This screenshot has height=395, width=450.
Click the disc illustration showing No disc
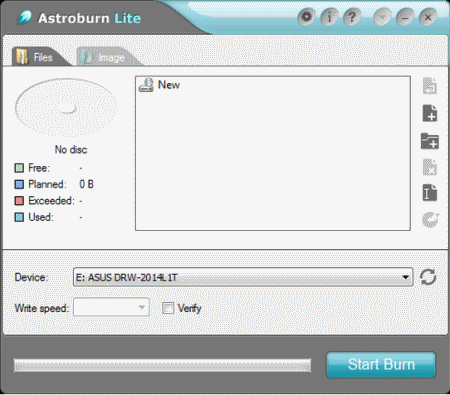(x=66, y=108)
